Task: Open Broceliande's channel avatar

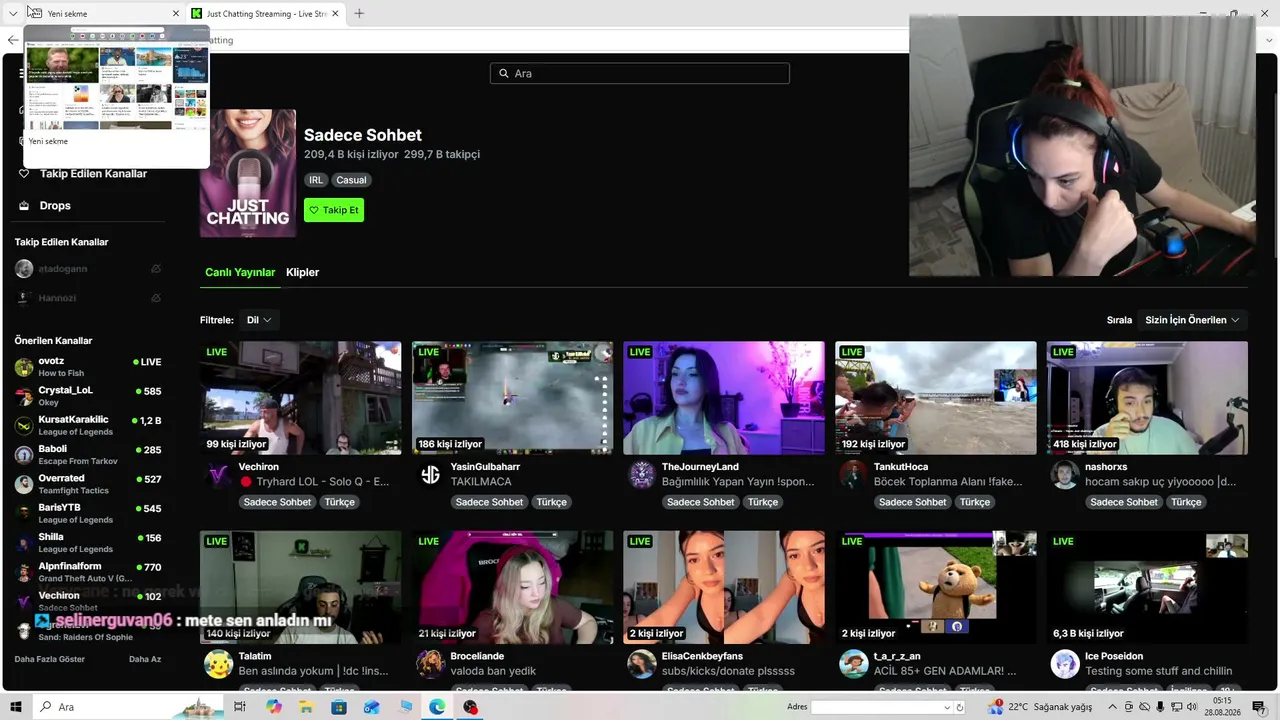Action: click(x=430, y=664)
